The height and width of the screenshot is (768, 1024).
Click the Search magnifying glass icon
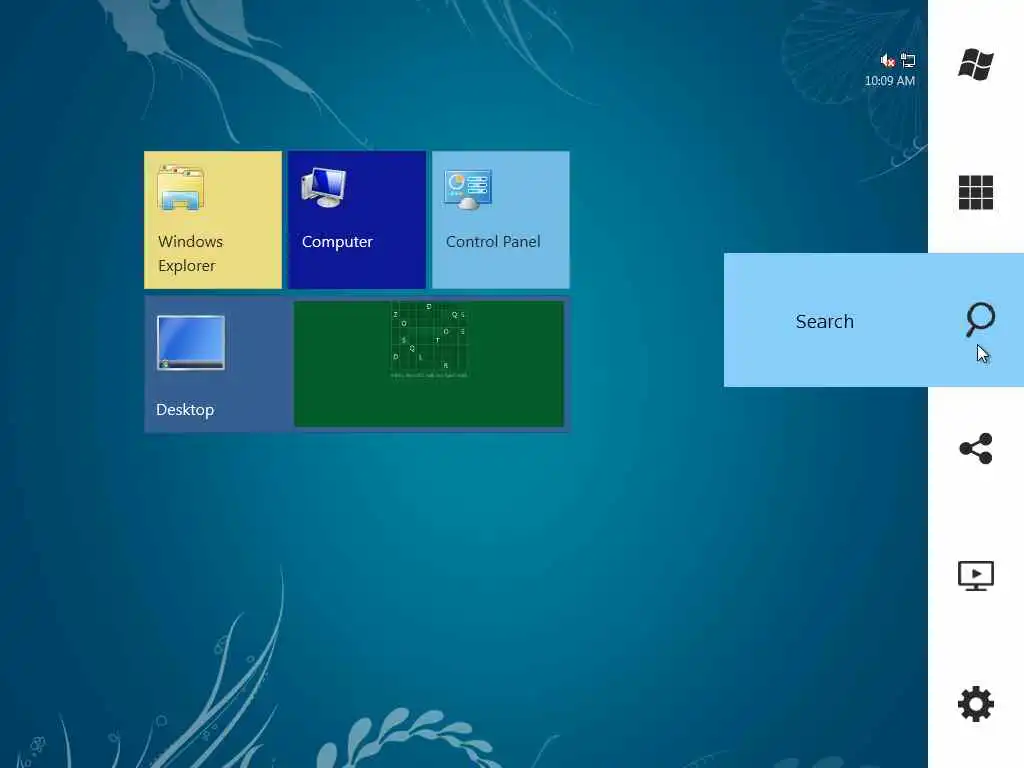coord(980,319)
